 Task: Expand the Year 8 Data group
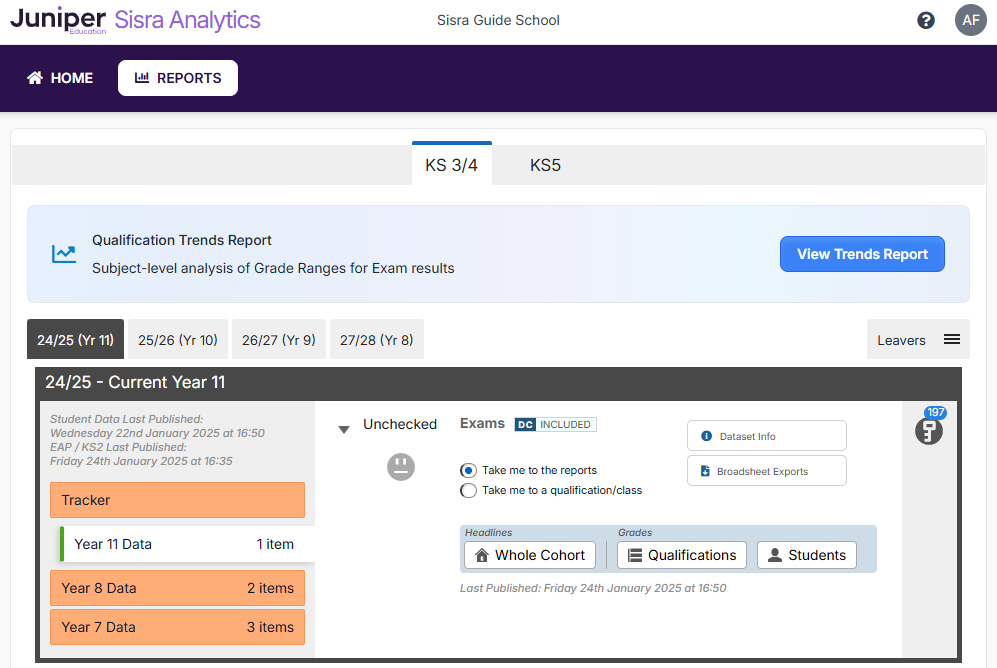click(177, 588)
